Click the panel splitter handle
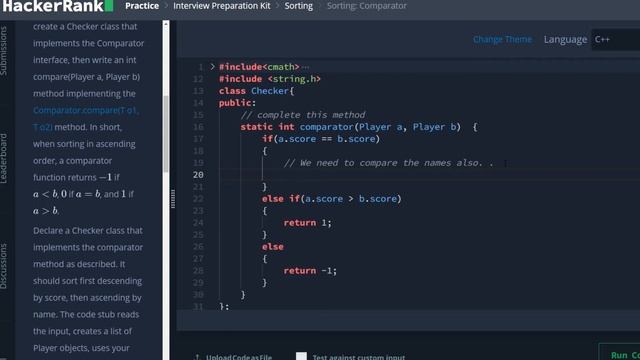Viewport: 640px width, 360px height. (173, 199)
